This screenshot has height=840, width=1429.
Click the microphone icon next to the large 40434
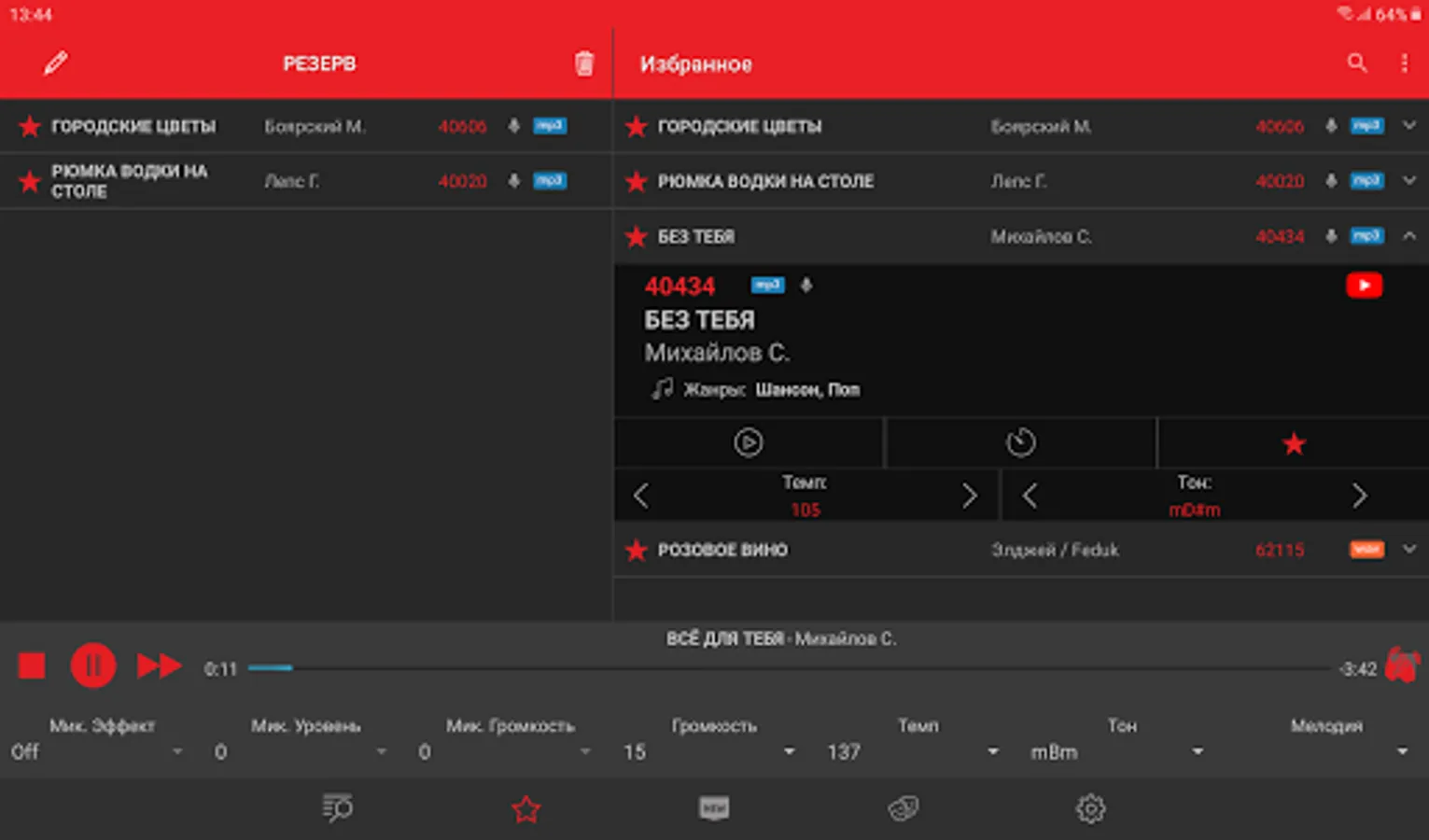(x=806, y=286)
